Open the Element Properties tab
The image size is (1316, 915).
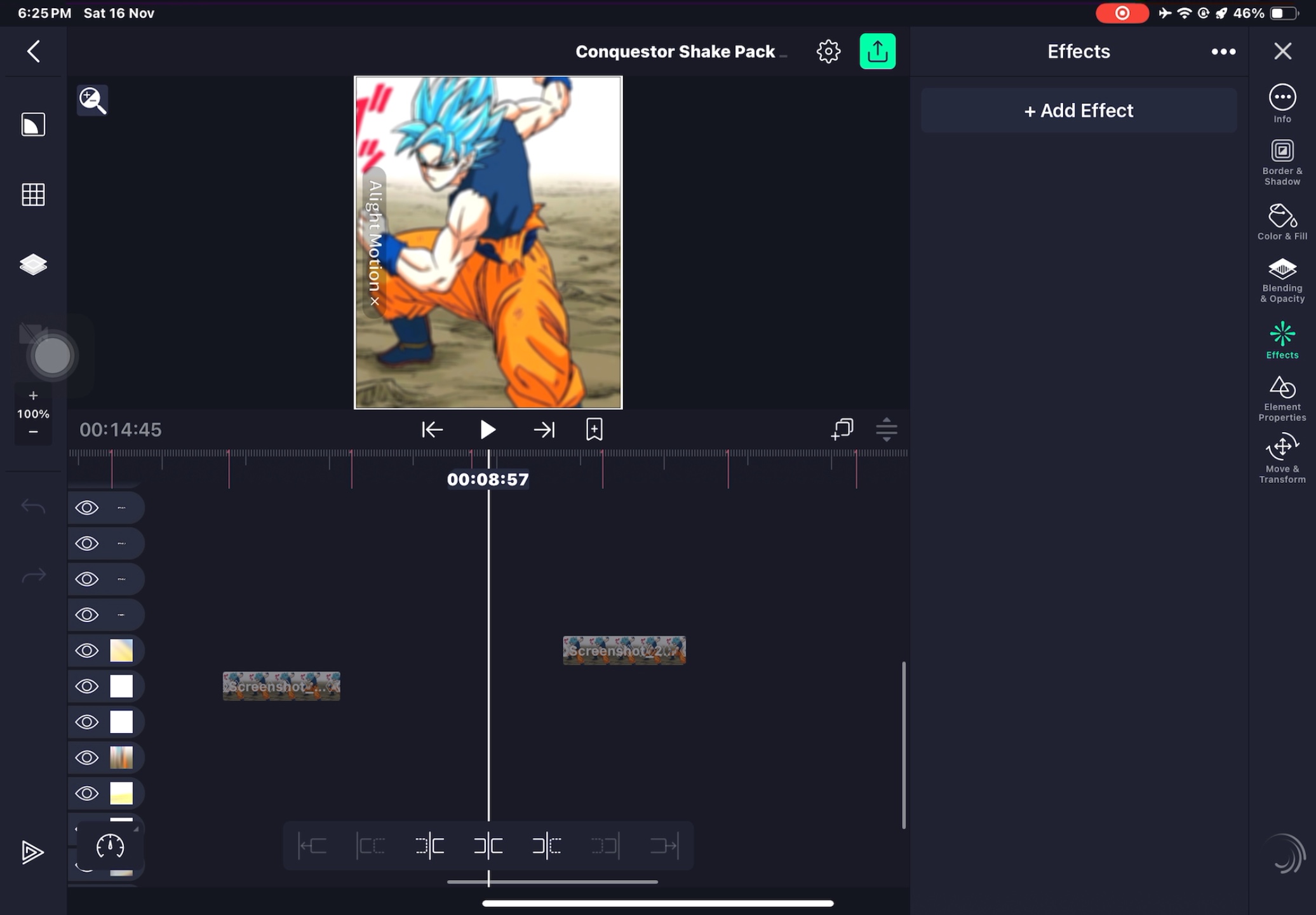click(1282, 399)
